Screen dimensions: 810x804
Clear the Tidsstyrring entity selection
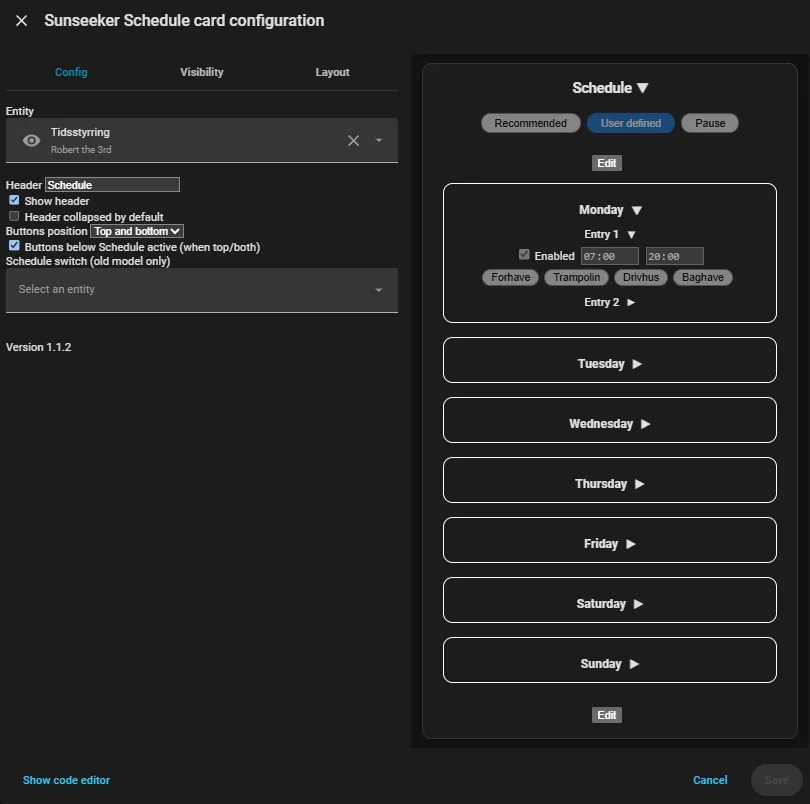coord(353,141)
